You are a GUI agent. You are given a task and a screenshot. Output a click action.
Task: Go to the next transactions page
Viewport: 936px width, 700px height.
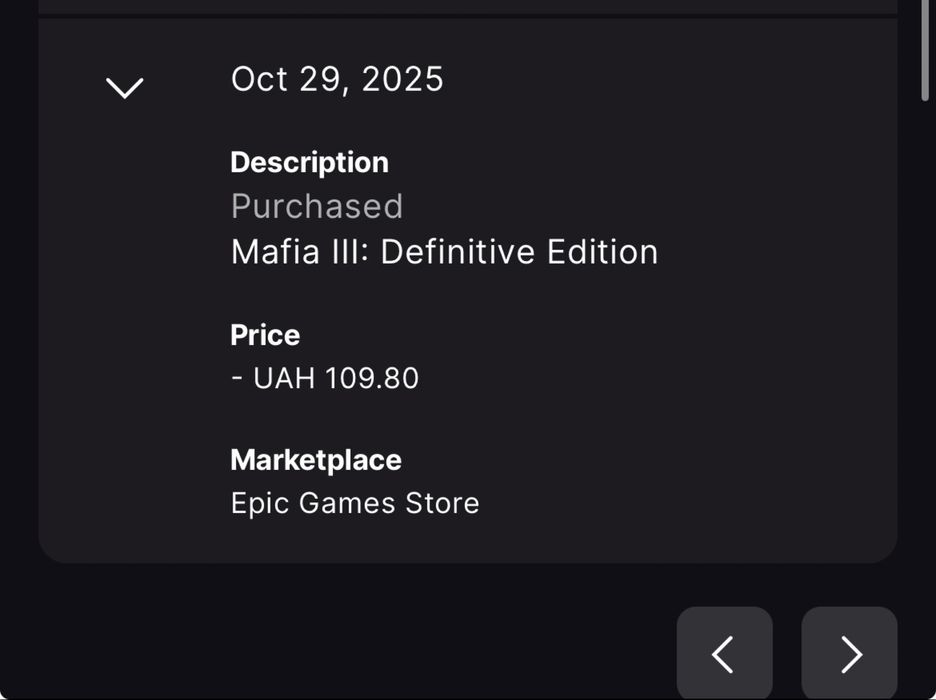coord(849,654)
